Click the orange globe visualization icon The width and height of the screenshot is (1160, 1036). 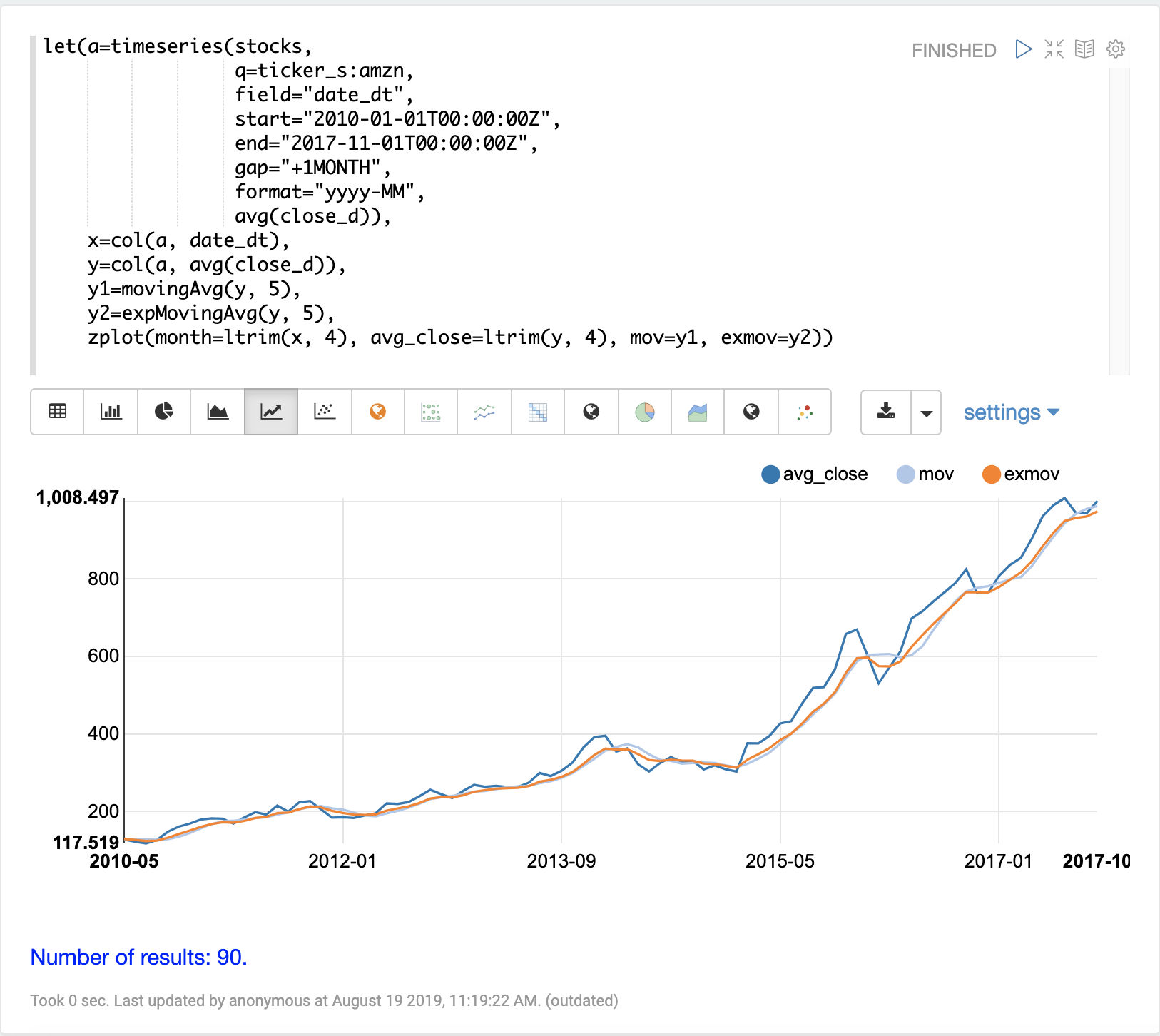(377, 412)
